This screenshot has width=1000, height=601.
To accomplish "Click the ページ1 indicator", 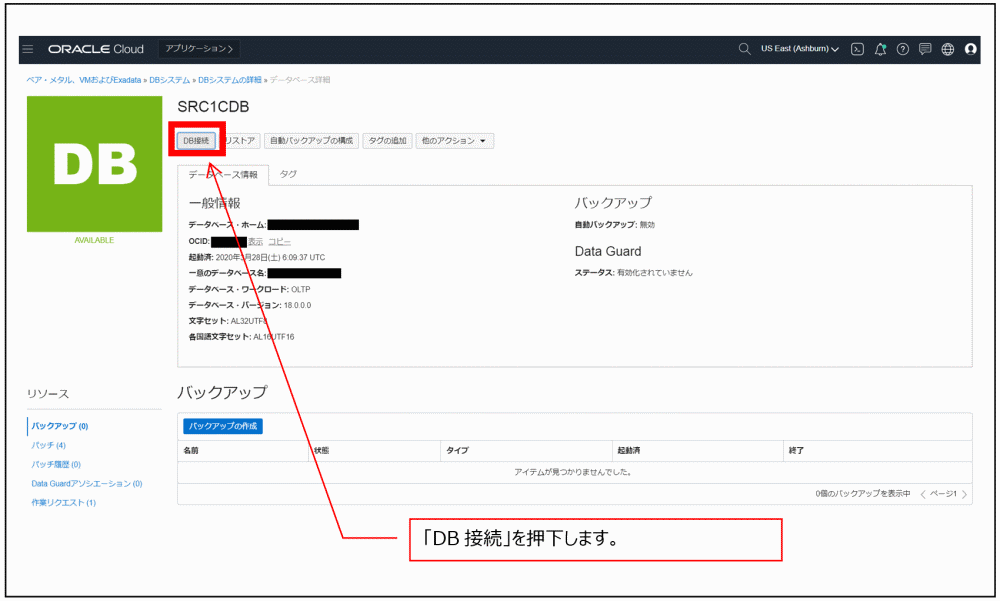I will pos(943,494).
